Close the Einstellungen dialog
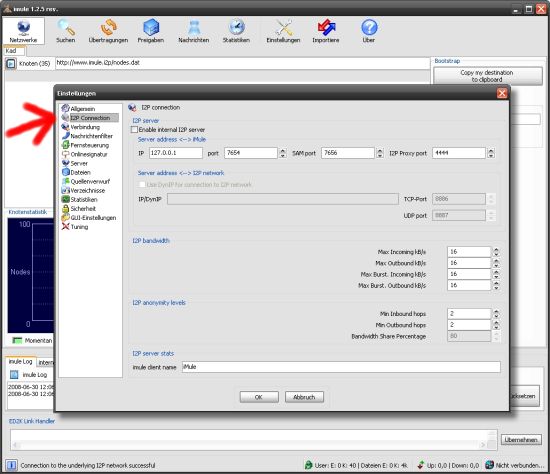550x474 pixels. (x=502, y=93)
